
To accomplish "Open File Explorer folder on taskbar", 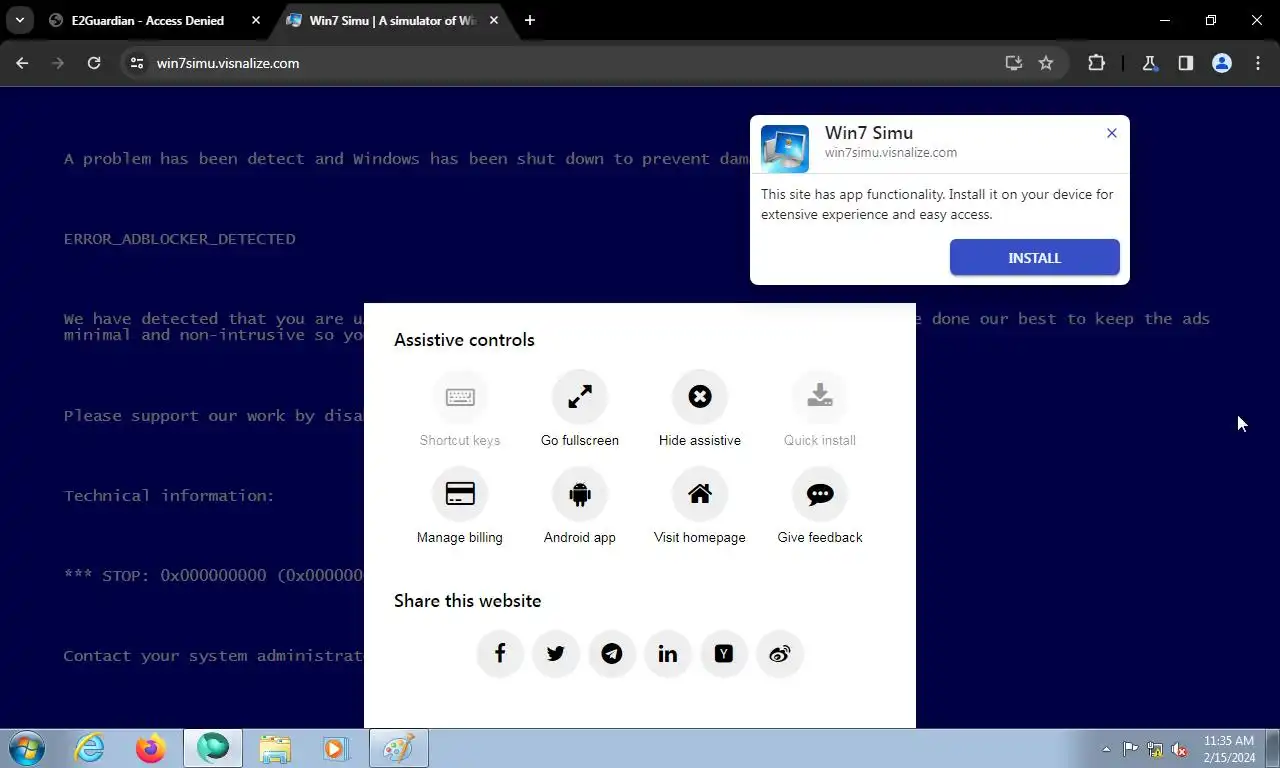I will coord(275,748).
